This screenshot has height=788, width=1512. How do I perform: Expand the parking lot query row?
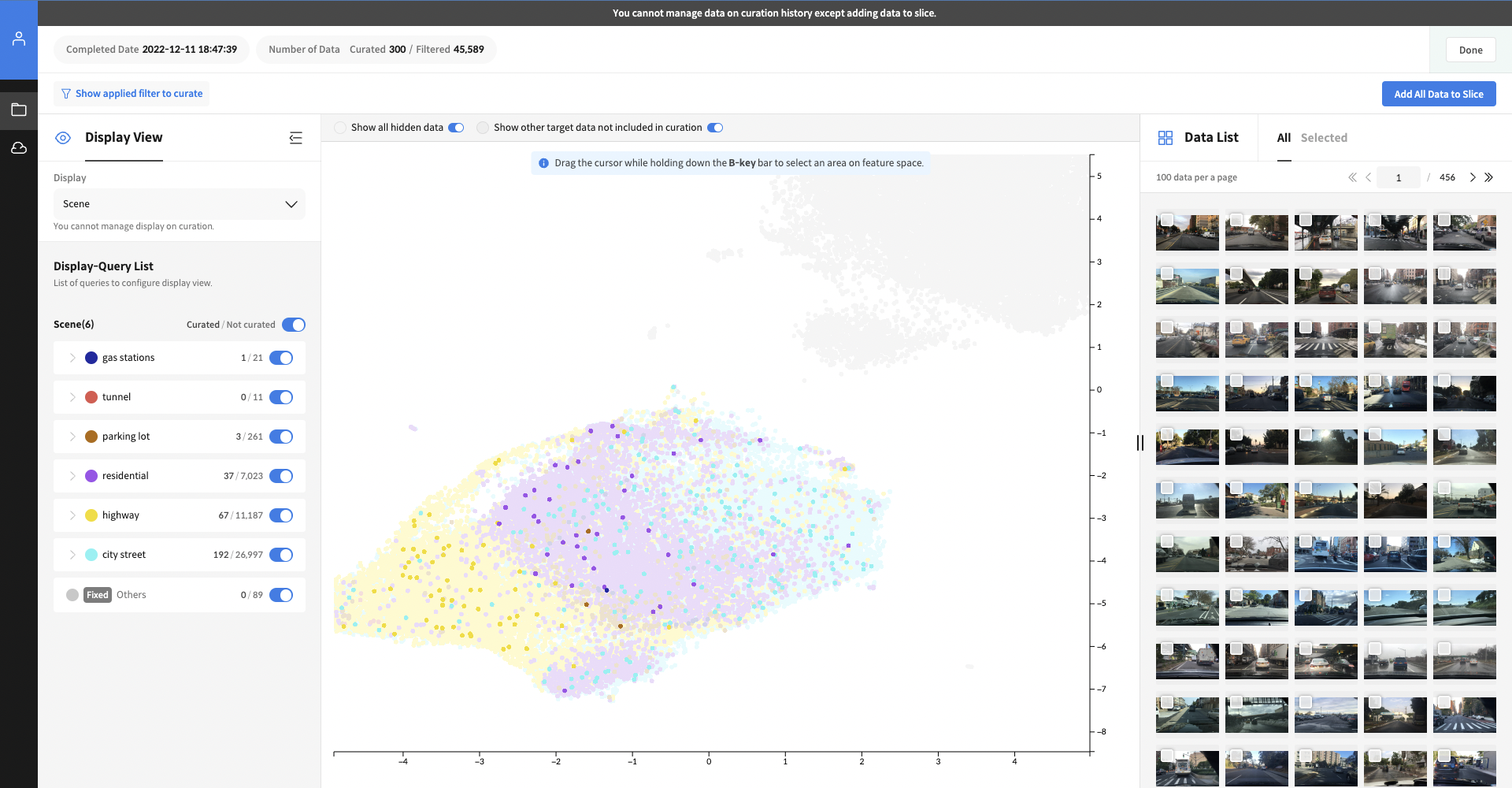[x=72, y=437]
